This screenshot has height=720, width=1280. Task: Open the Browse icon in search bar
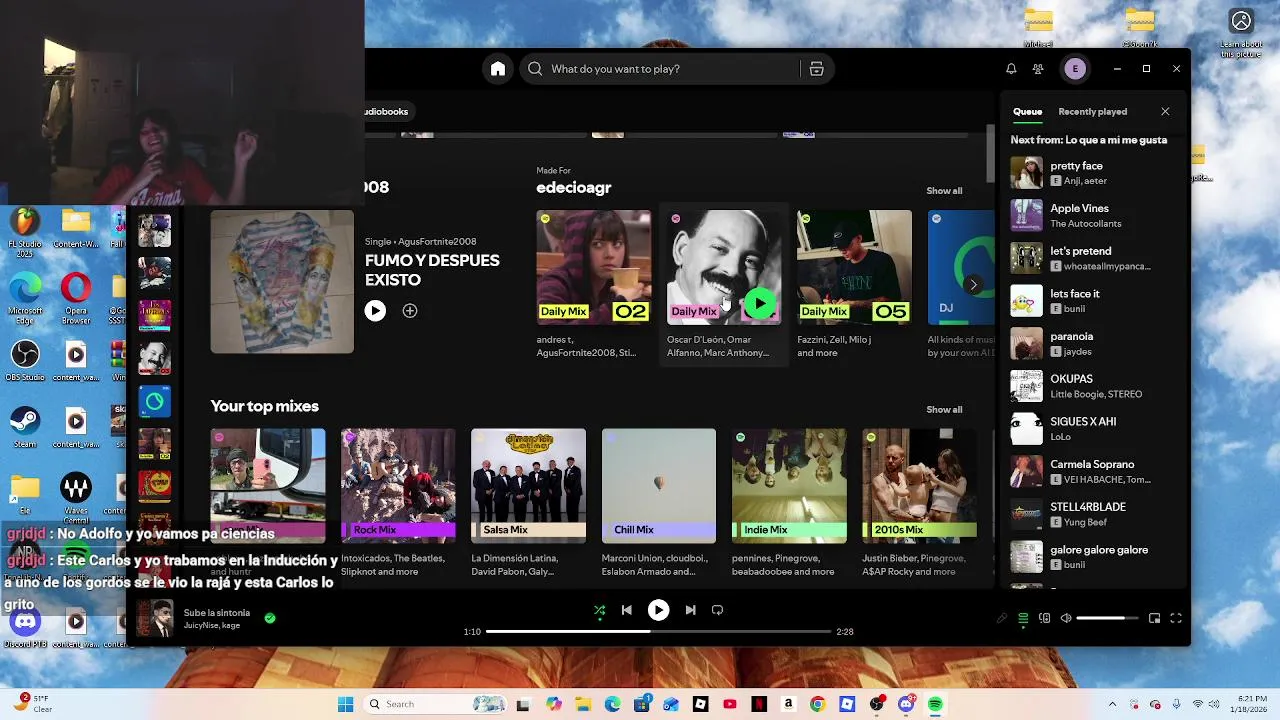tap(816, 69)
